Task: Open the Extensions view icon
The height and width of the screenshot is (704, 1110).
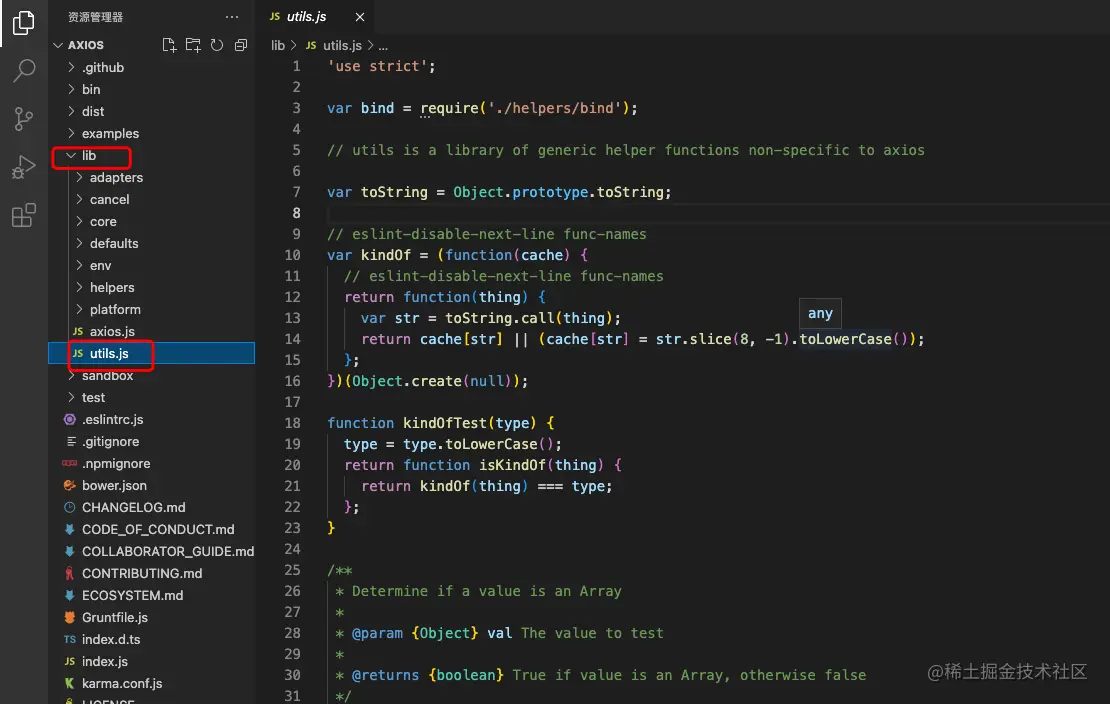Action: (23, 215)
